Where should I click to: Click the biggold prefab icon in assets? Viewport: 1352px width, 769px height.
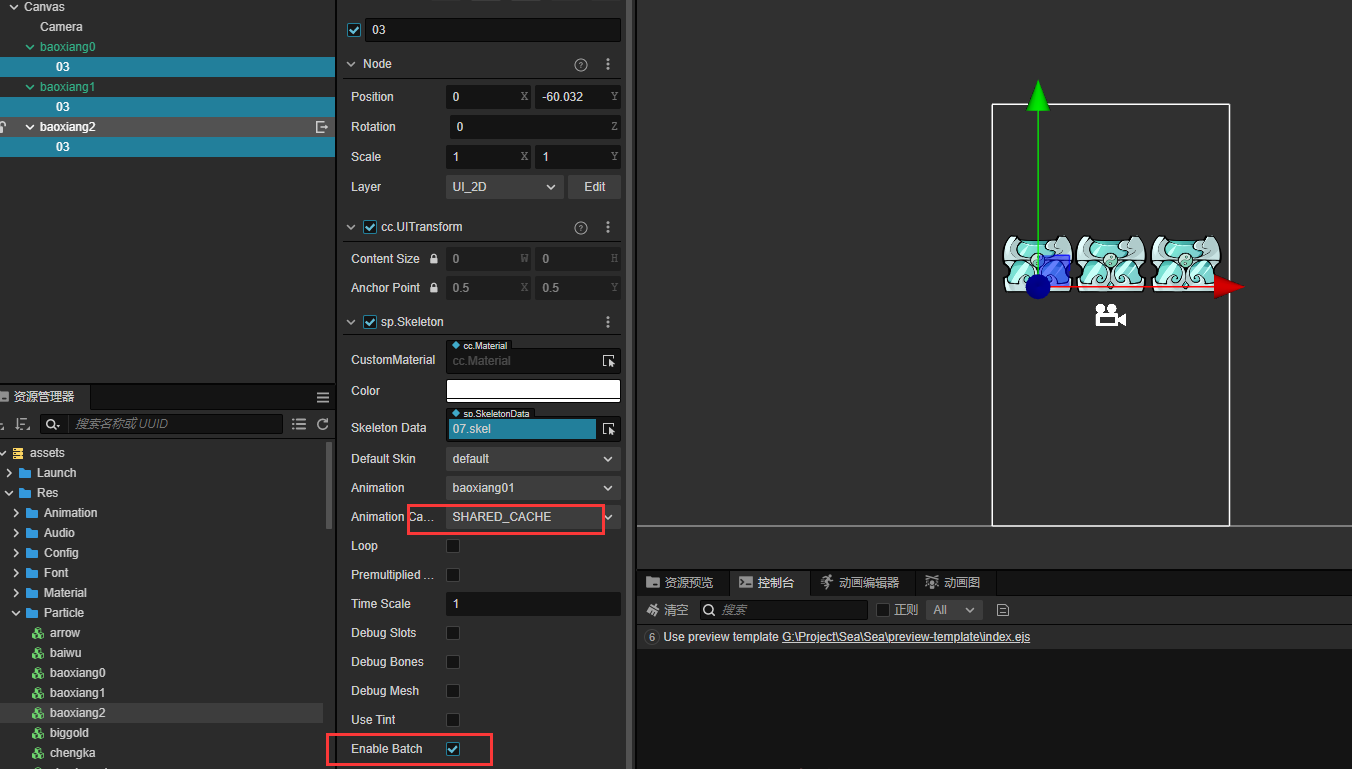coord(37,733)
